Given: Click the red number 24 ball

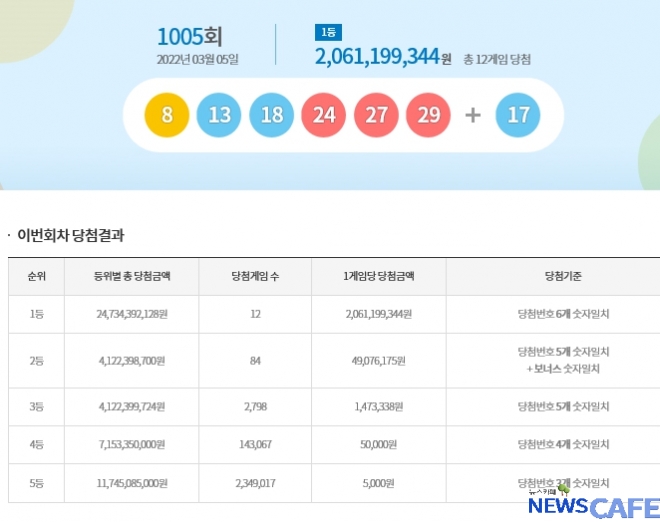Looking at the screenshot, I should coord(324,115).
